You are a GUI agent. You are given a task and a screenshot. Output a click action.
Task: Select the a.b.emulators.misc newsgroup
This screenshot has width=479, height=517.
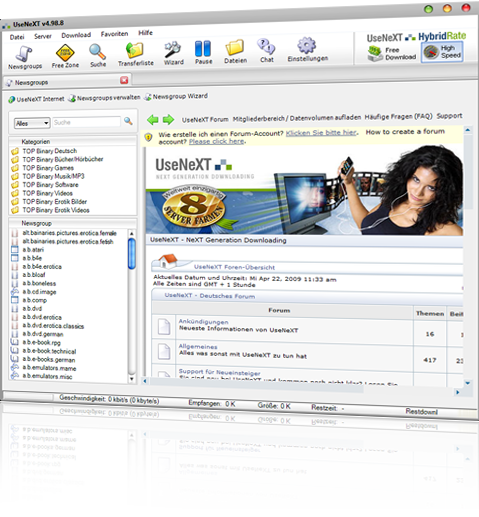pyautogui.click(x=47, y=376)
